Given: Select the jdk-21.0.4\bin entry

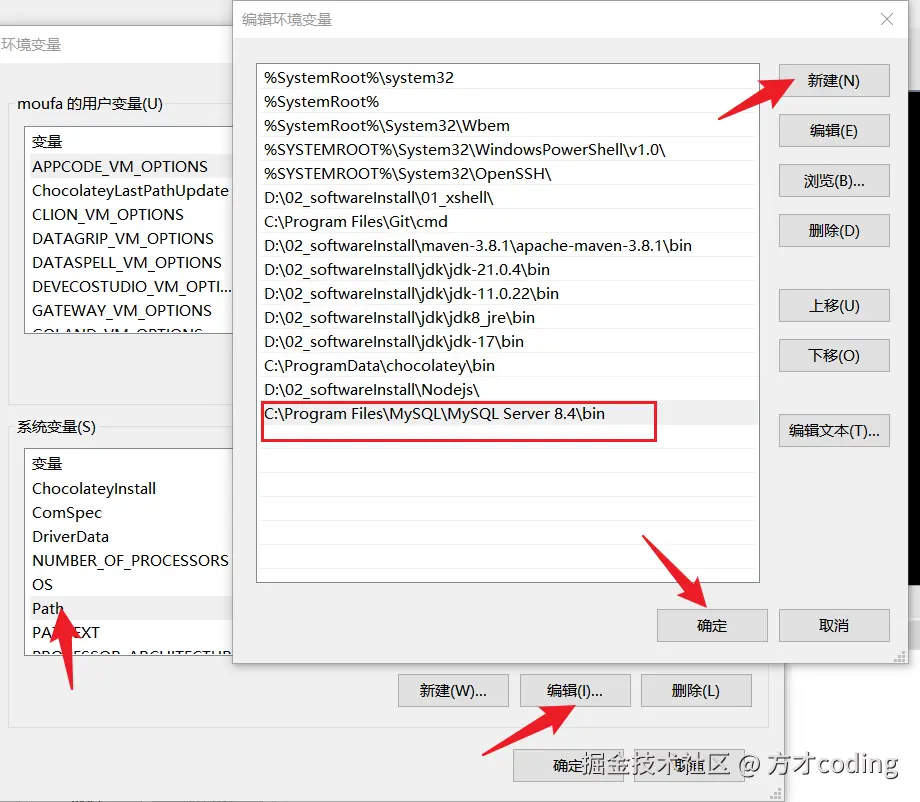Looking at the screenshot, I should (508, 270).
